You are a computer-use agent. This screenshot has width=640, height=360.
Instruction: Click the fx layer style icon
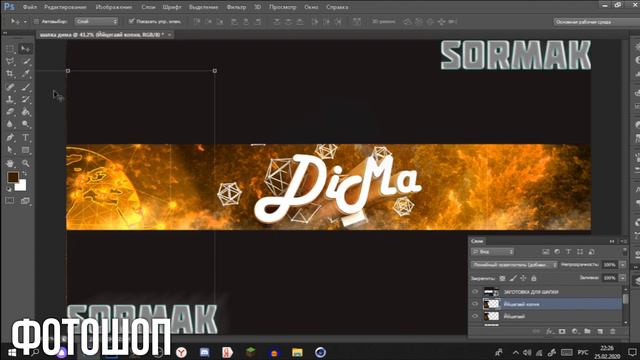[549, 331]
